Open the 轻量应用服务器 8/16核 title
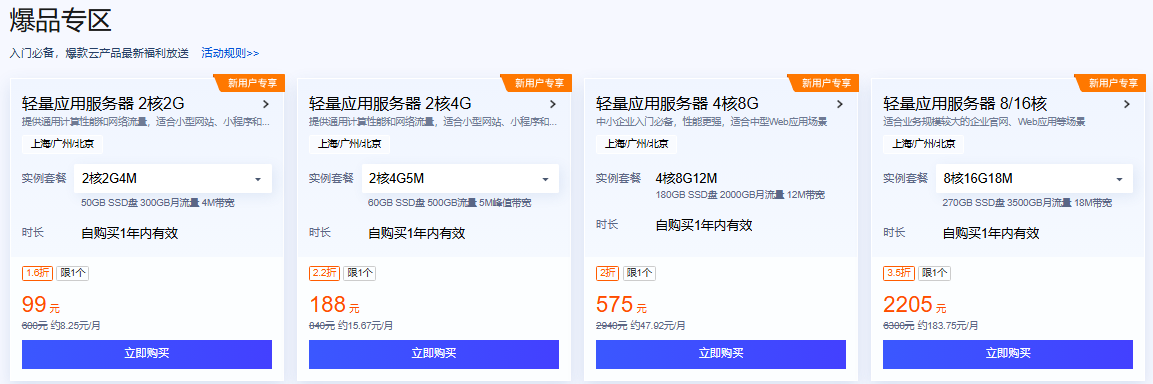Viewport: 1153px width, 384px height. point(965,103)
